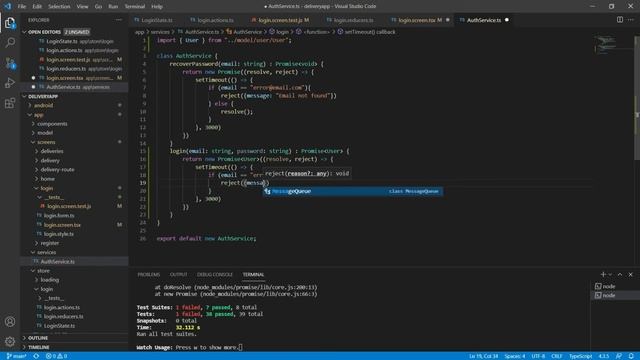Viewport: 640px width, 360px height.
Task: Open launch profile dropdown next to new terminal
Action: (610, 275)
